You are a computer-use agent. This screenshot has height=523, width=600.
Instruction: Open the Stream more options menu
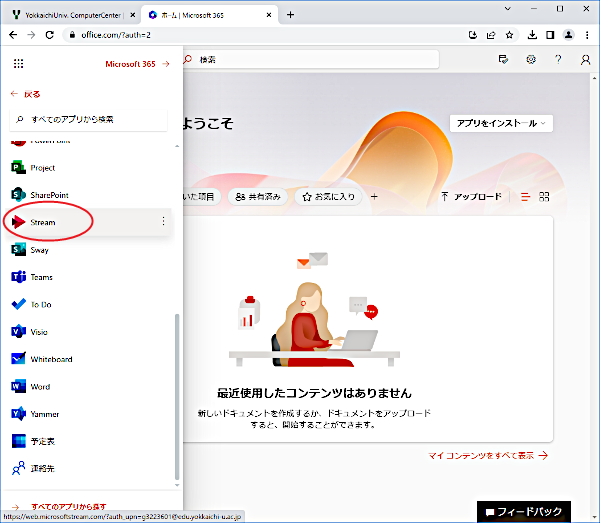point(163,221)
